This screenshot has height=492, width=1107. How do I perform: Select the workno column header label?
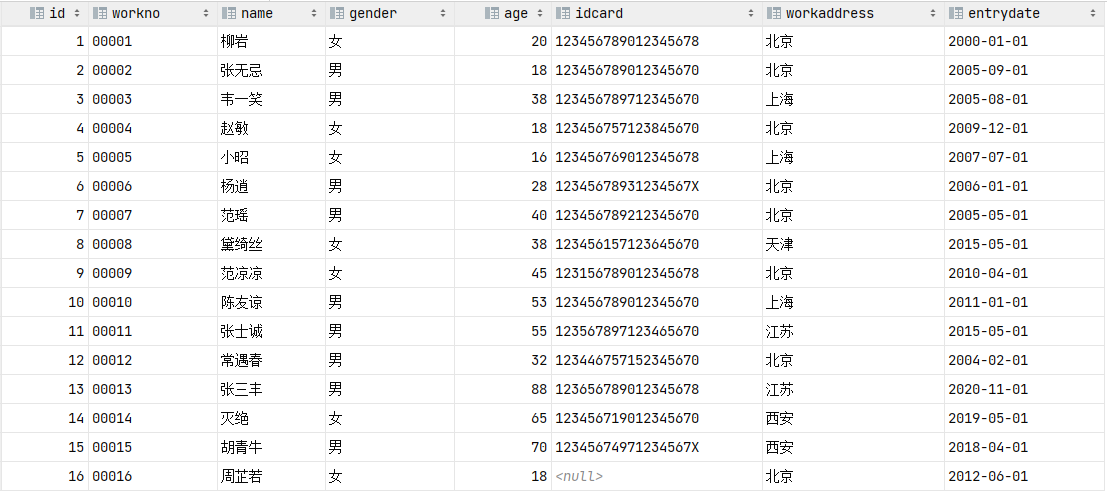pos(136,13)
